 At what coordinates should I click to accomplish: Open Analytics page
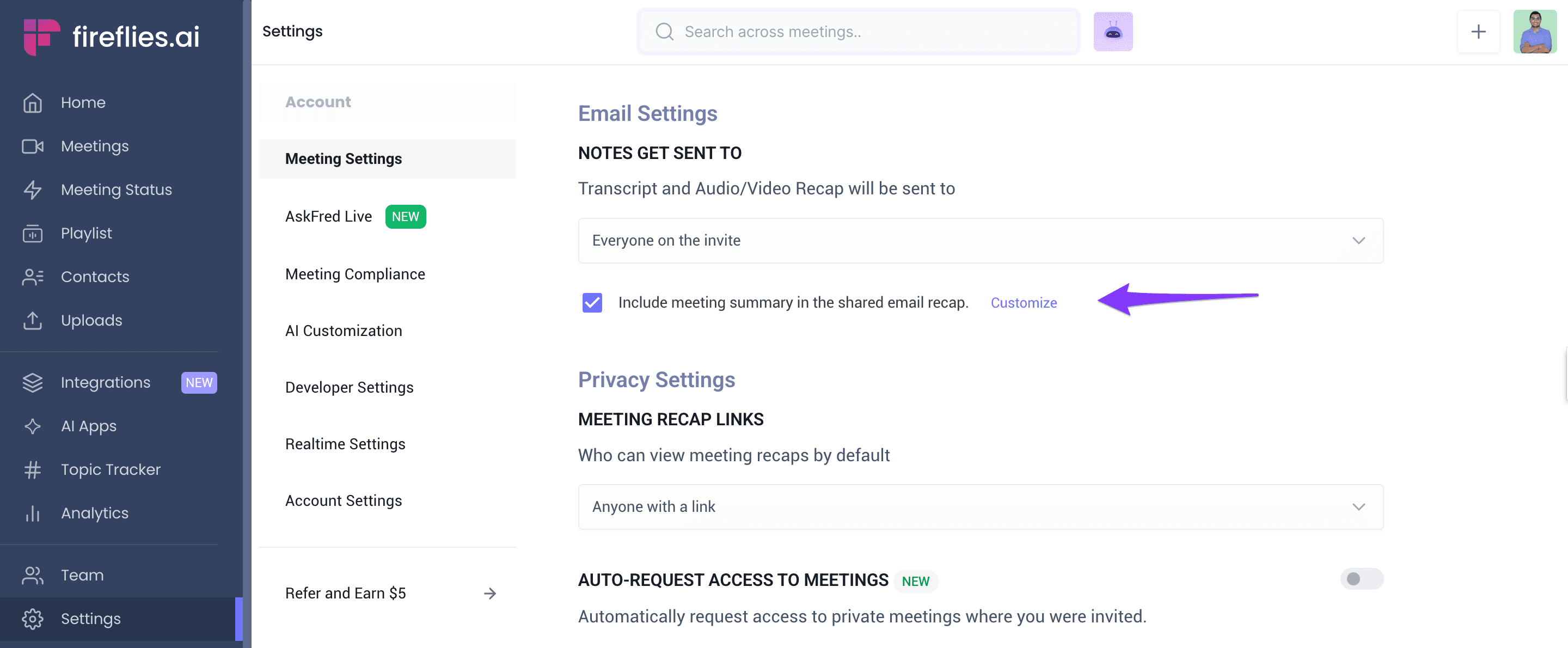(94, 513)
